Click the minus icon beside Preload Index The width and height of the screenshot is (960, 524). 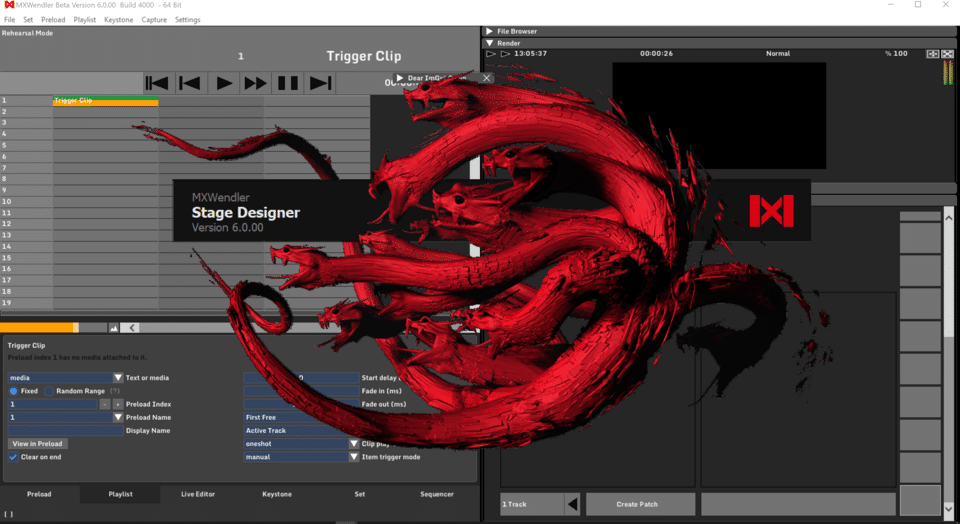coord(105,404)
